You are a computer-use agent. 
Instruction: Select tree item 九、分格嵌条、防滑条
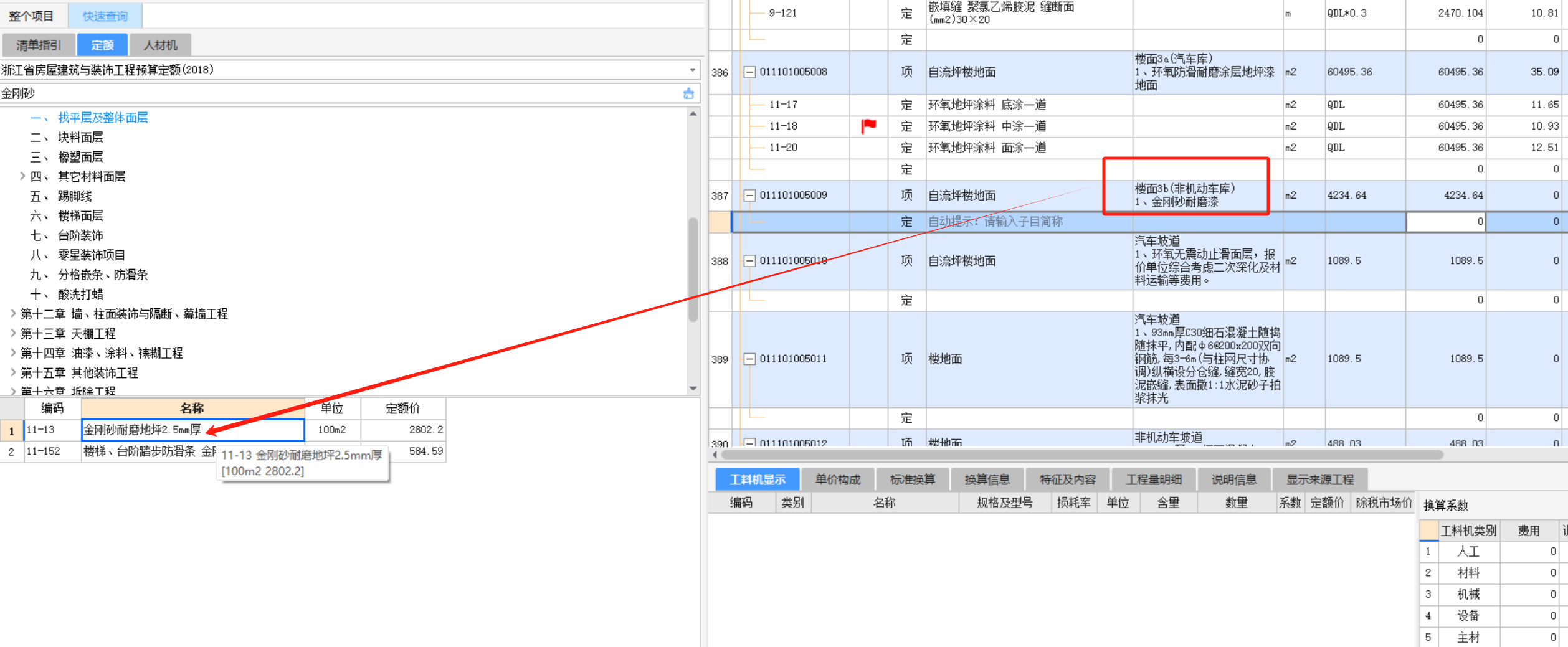tap(89, 275)
